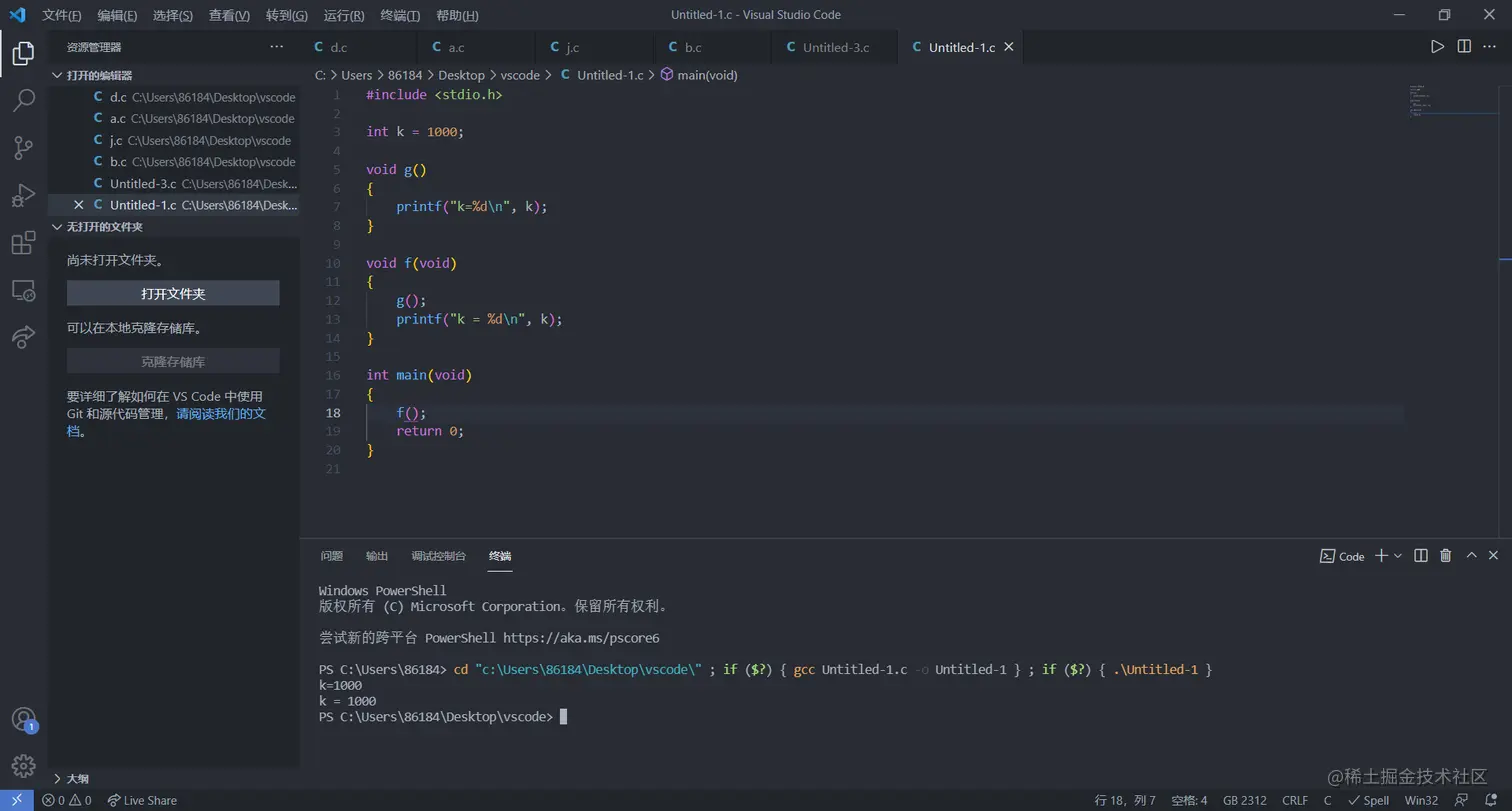Click the Live Share status bar button
1512x811 pixels.
coord(142,800)
